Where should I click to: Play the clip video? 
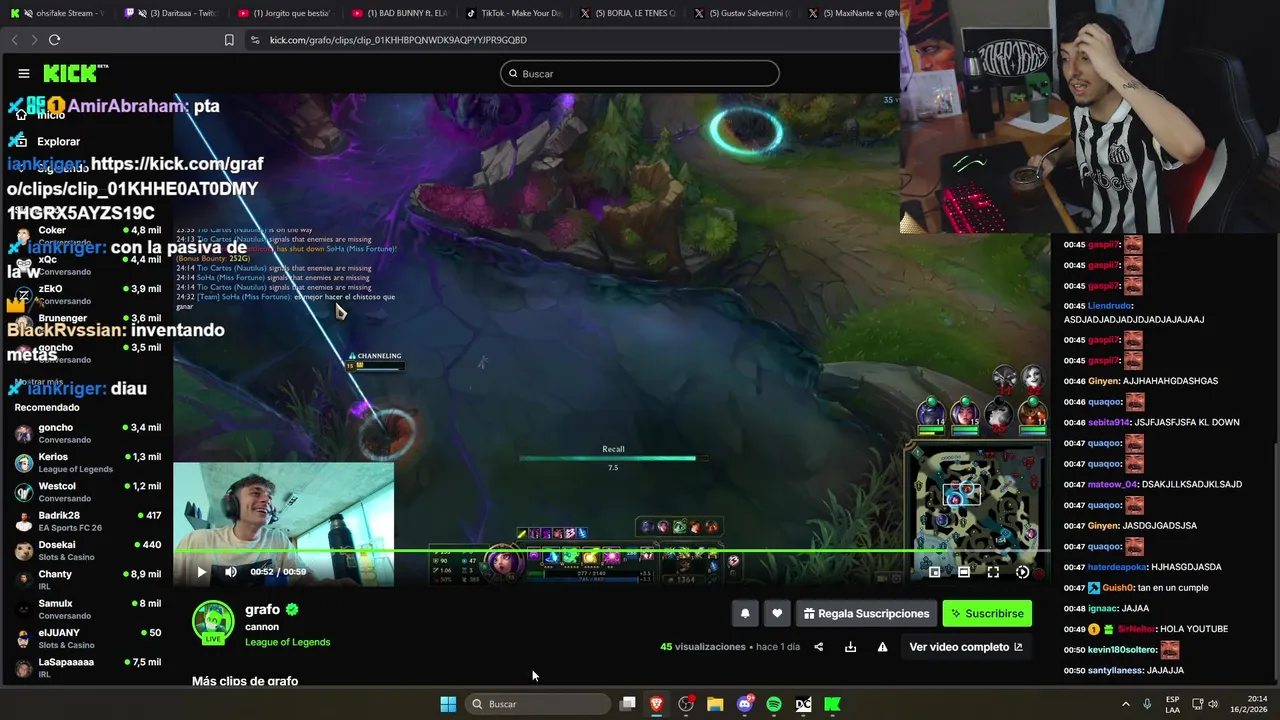[x=201, y=572]
